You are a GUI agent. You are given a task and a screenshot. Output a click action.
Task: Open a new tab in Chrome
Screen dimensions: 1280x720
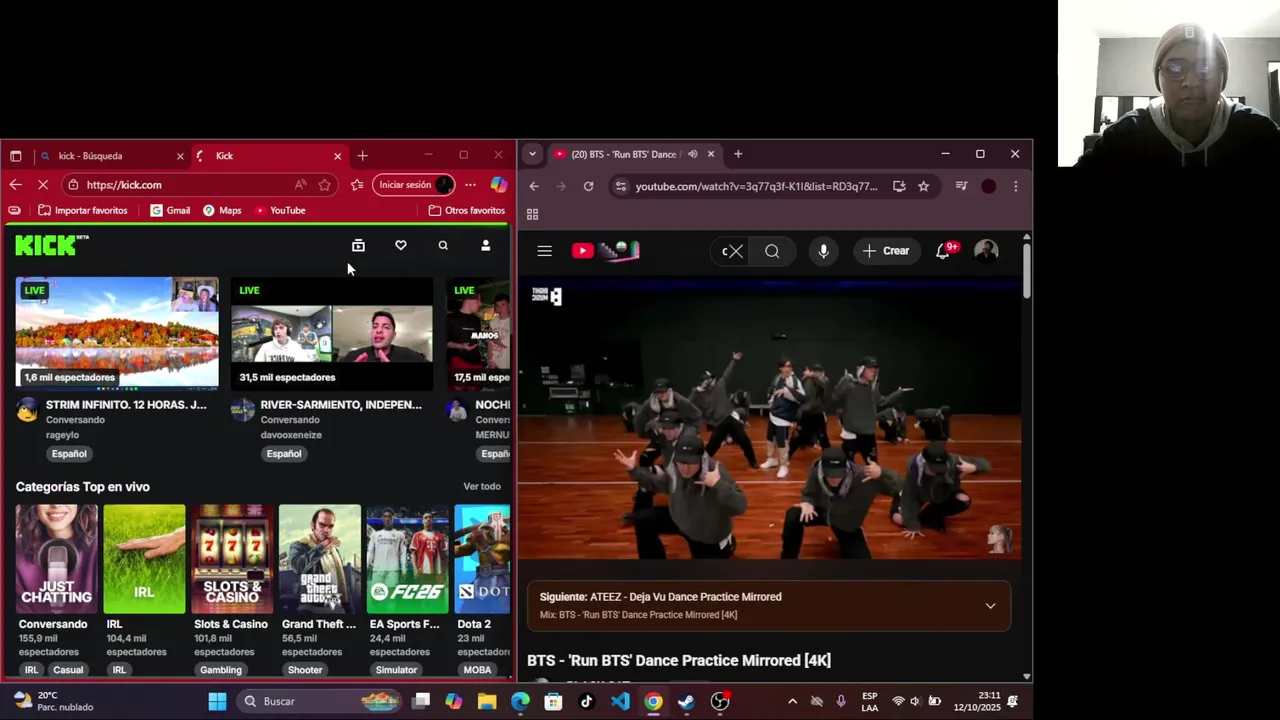point(738,154)
